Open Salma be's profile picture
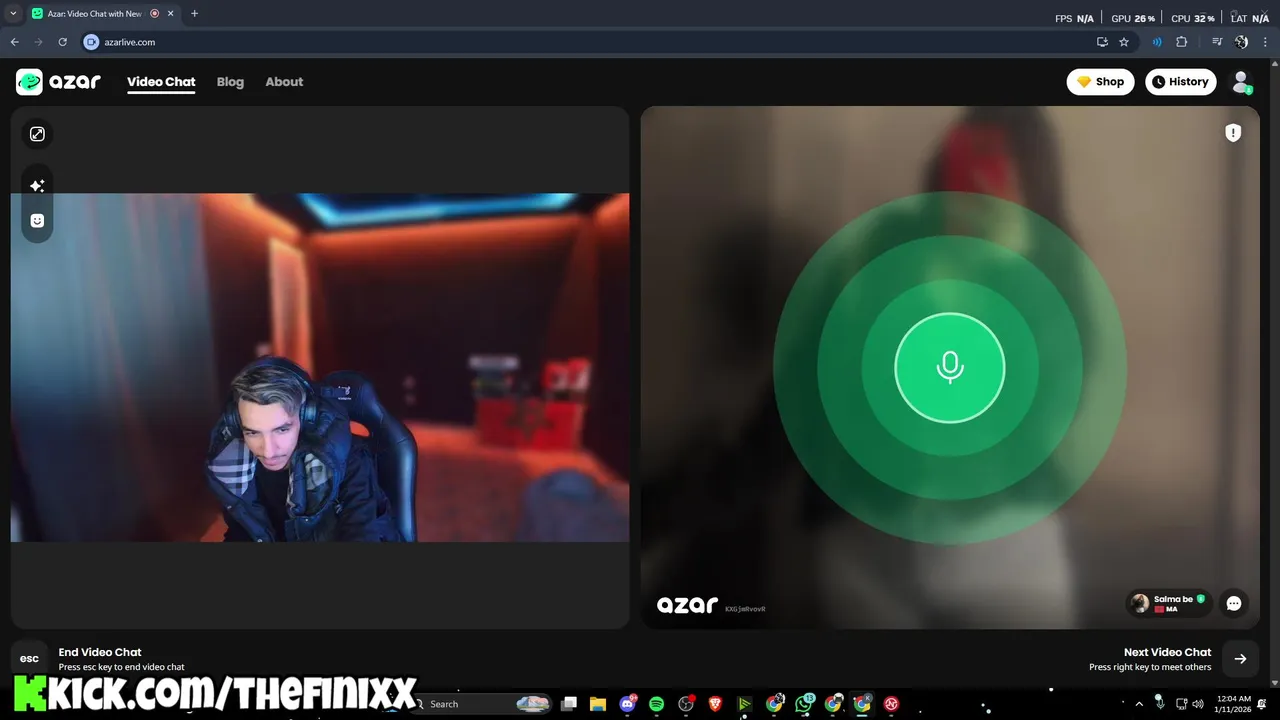This screenshot has height=720, width=1280. tap(1140, 603)
